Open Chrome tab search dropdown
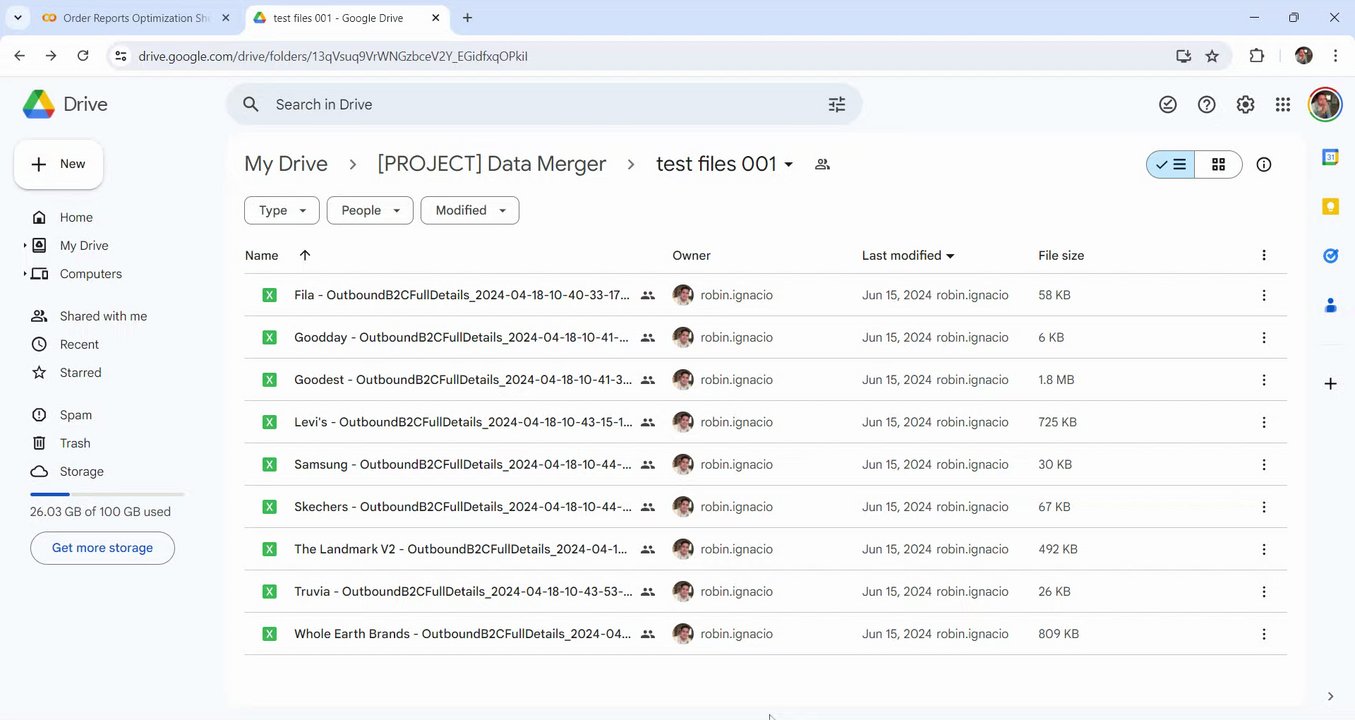The image size is (1355, 720). click(17, 17)
